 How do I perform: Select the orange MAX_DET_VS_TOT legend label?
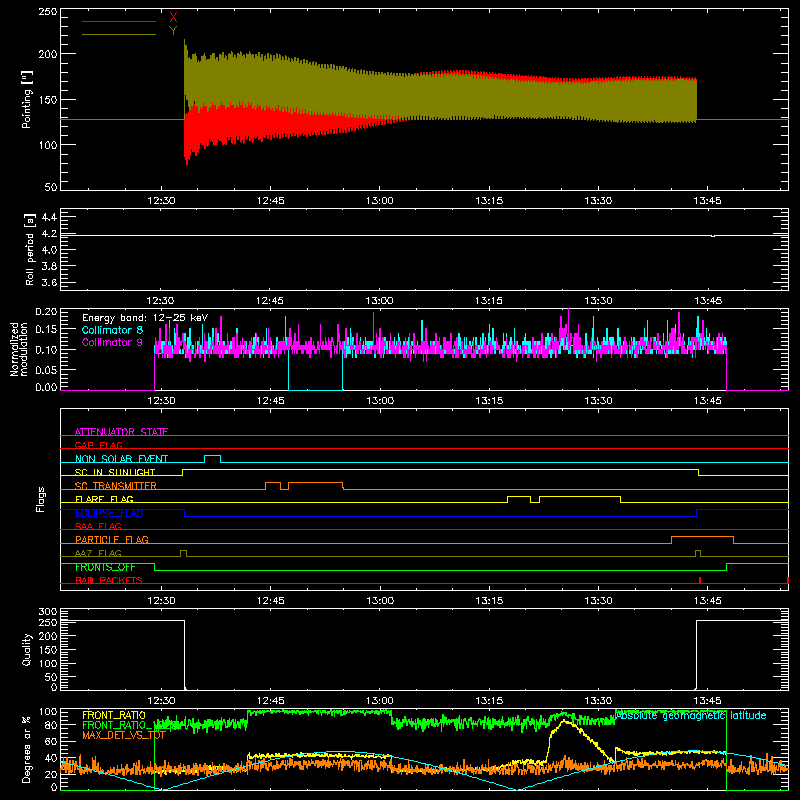tap(124, 735)
